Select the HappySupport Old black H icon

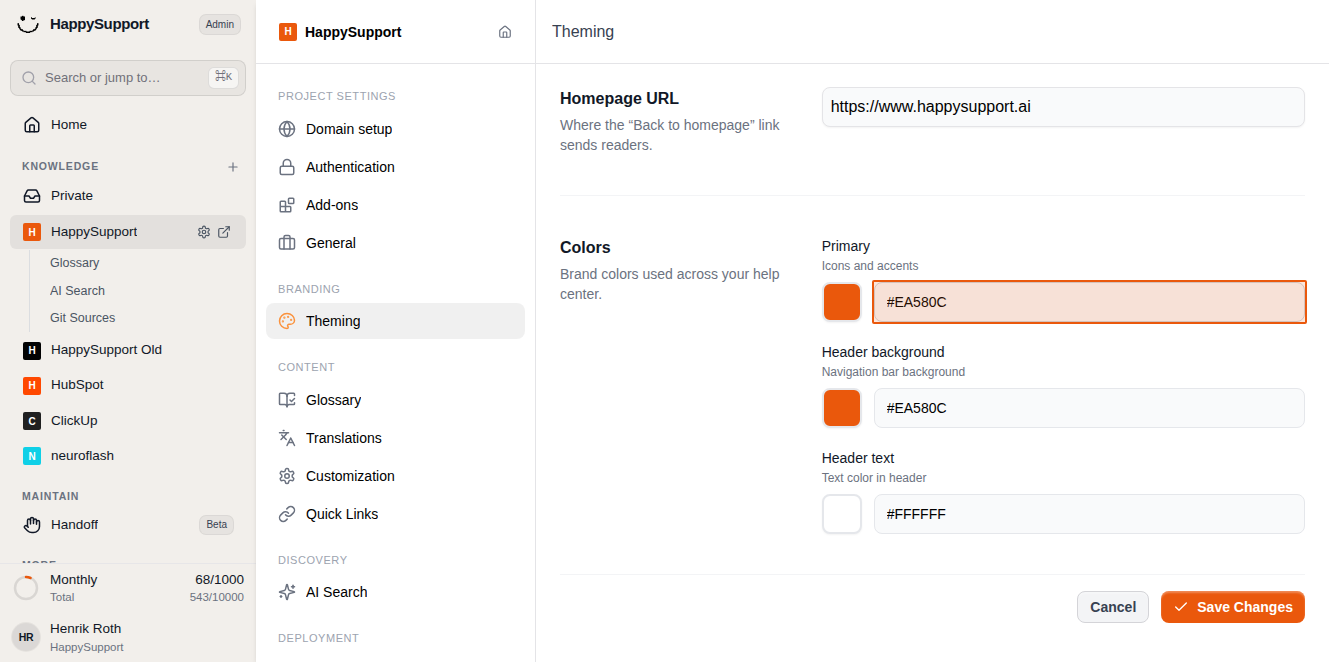tap(32, 350)
